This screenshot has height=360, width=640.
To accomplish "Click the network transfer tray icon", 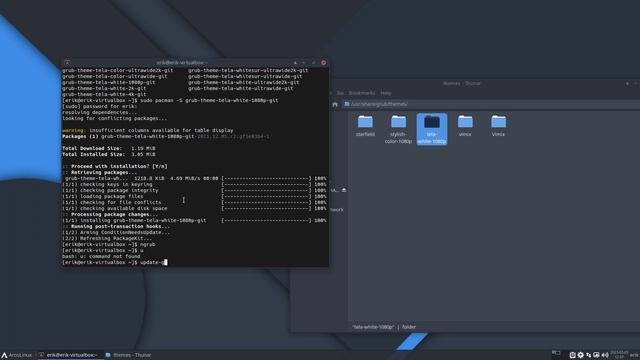I will tap(589, 355).
